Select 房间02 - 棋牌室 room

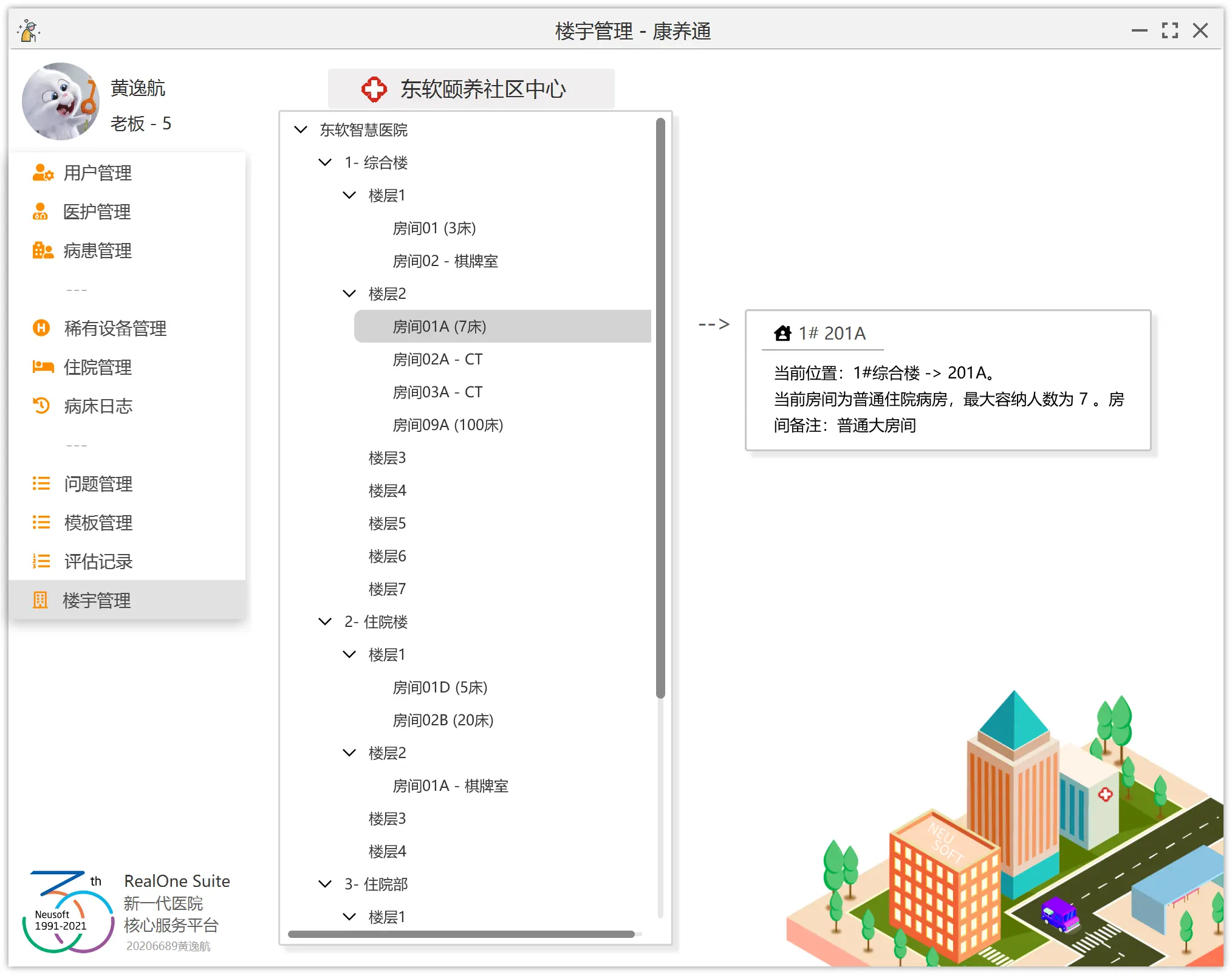(x=445, y=261)
